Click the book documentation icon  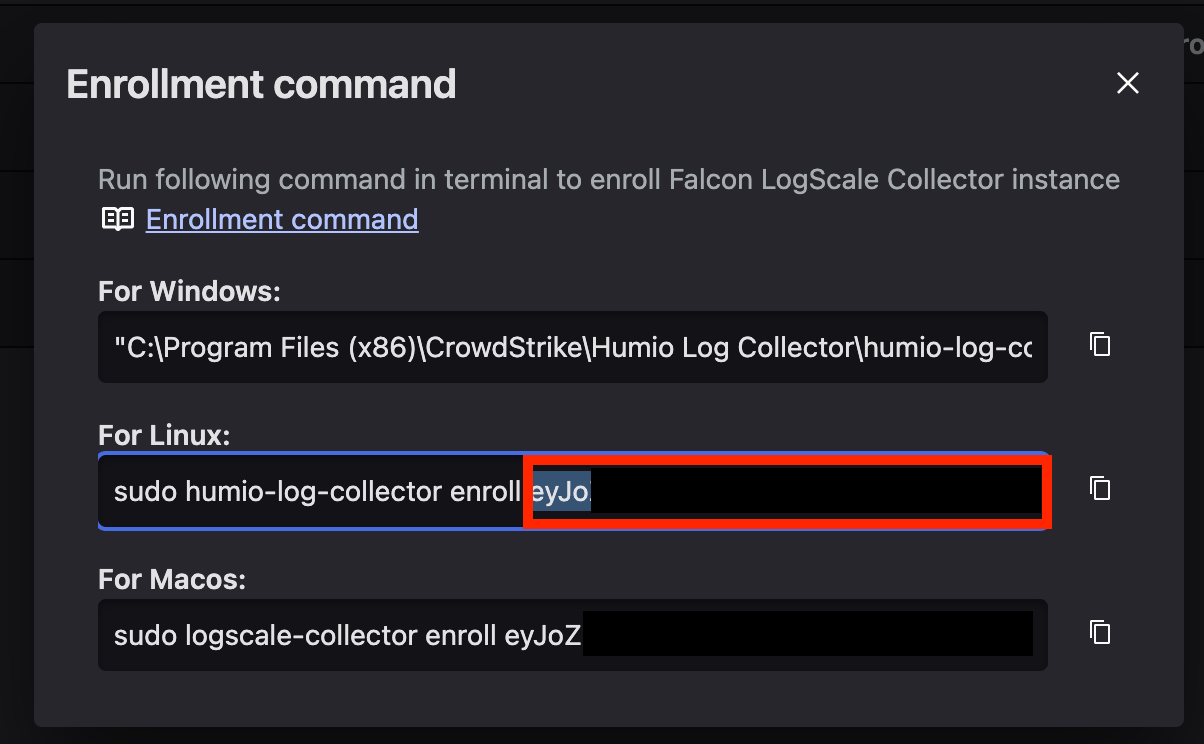coord(118,219)
